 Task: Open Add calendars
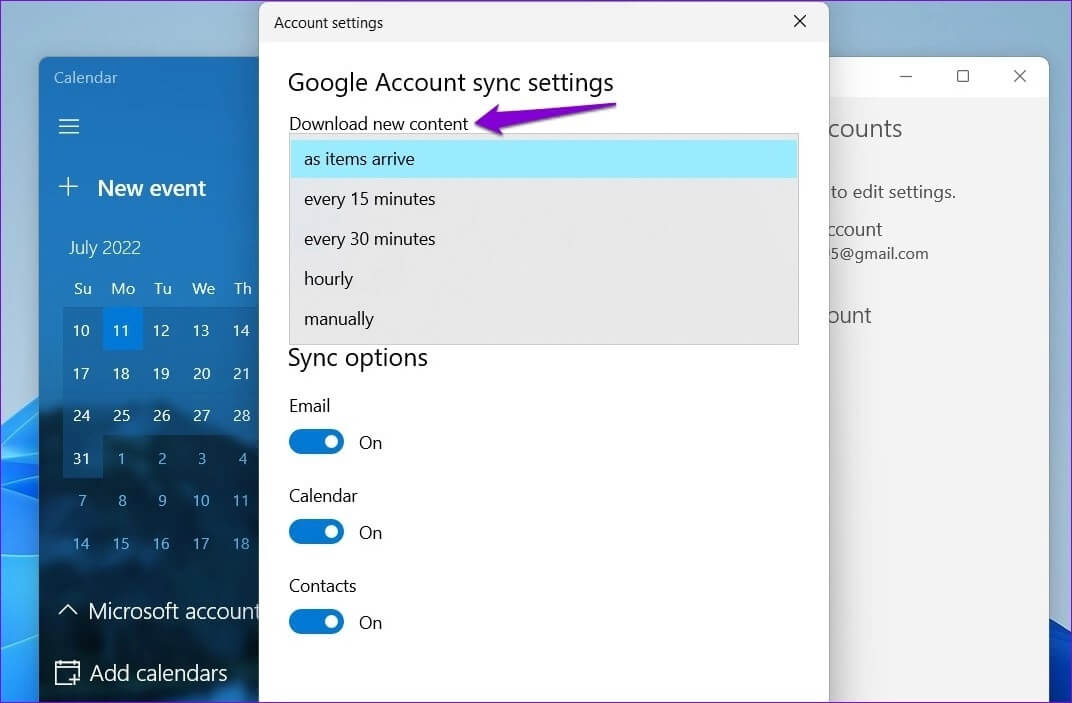(x=158, y=673)
